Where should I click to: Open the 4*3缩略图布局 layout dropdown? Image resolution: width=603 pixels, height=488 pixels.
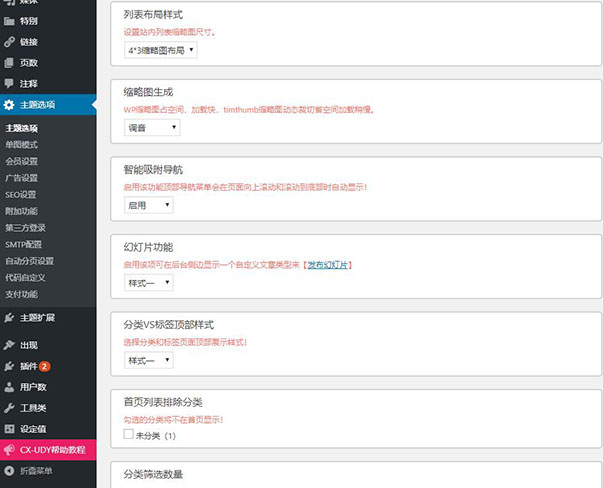pos(160,49)
